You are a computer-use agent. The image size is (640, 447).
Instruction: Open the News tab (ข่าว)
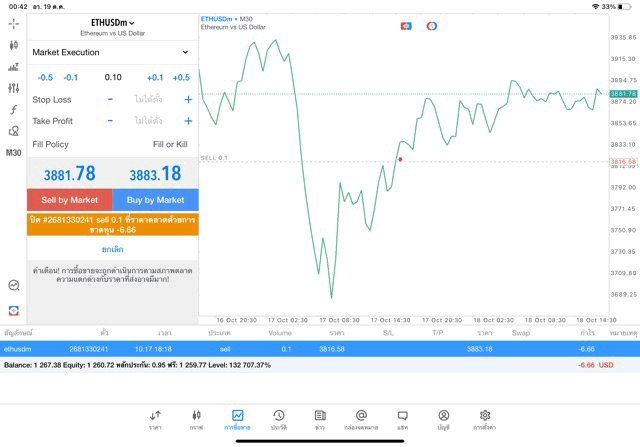[320, 419]
